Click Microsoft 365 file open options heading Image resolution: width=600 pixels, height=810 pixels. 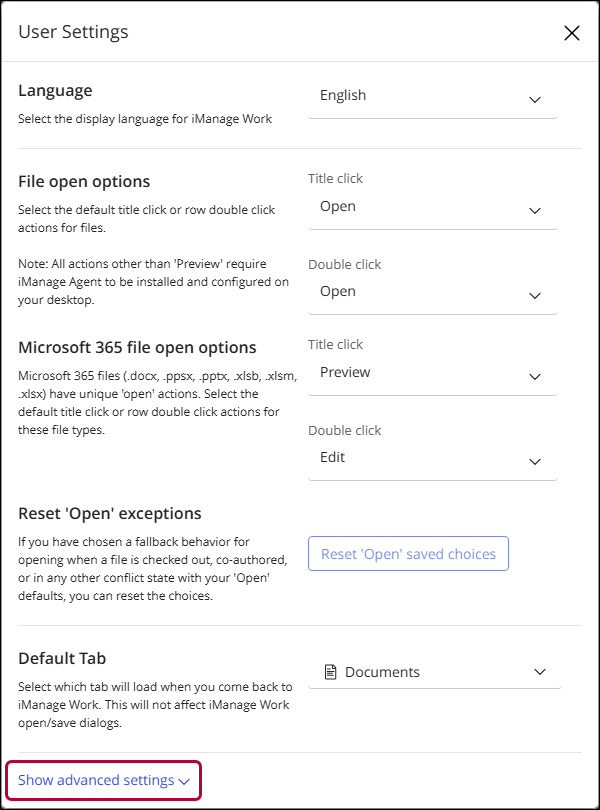coord(137,348)
